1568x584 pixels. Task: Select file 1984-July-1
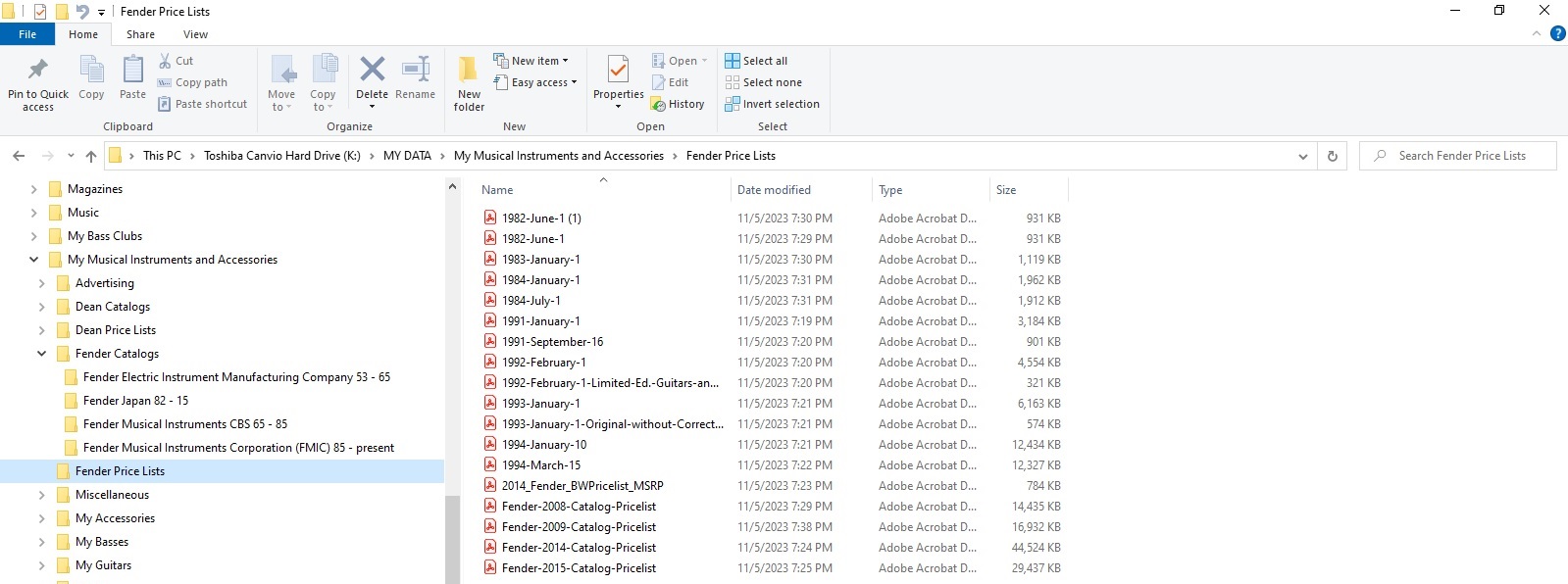click(531, 301)
